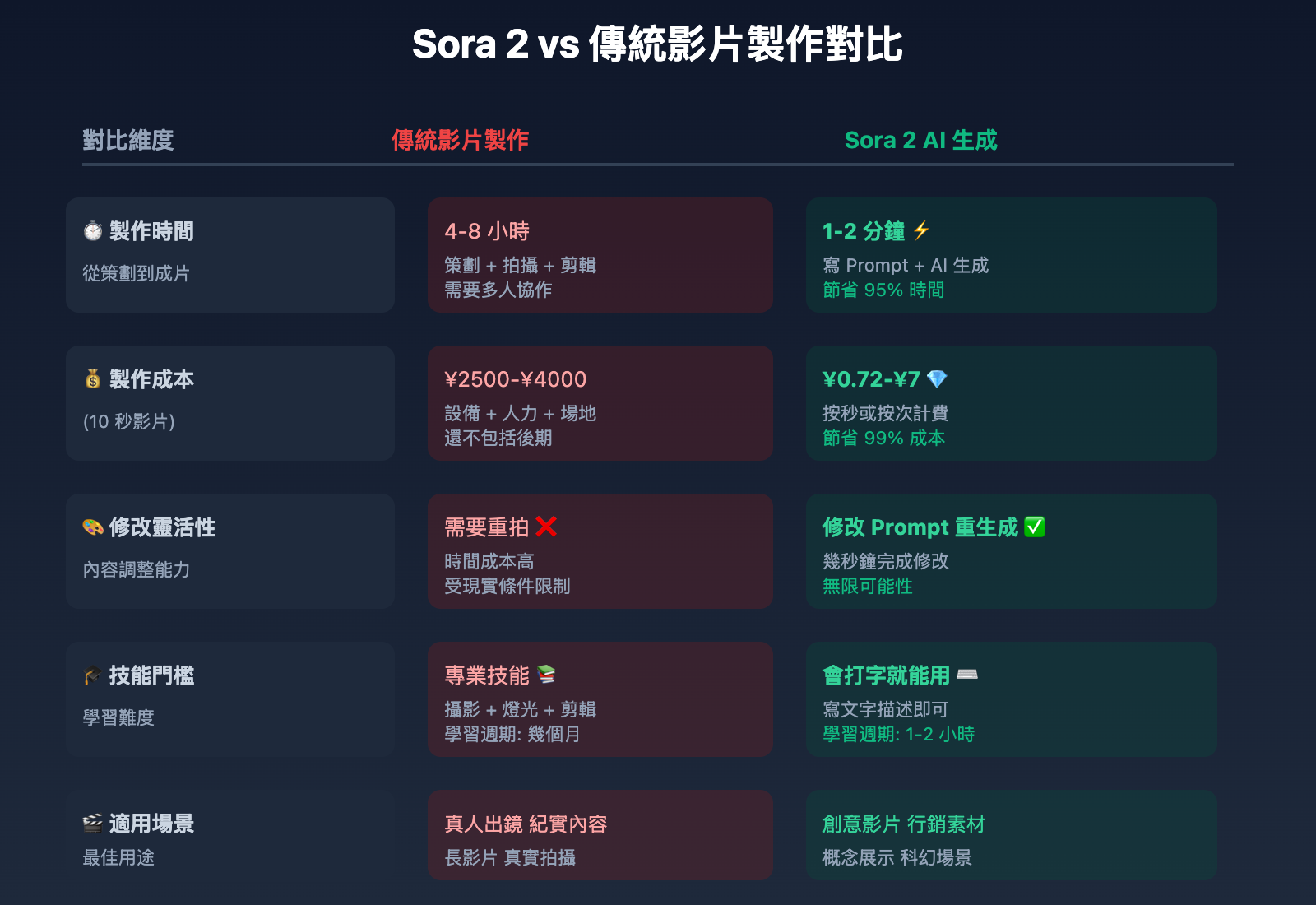Screen dimensions: 1316x905
Task: Click the ¥2500-¥4000 cost text
Action: [516, 379]
